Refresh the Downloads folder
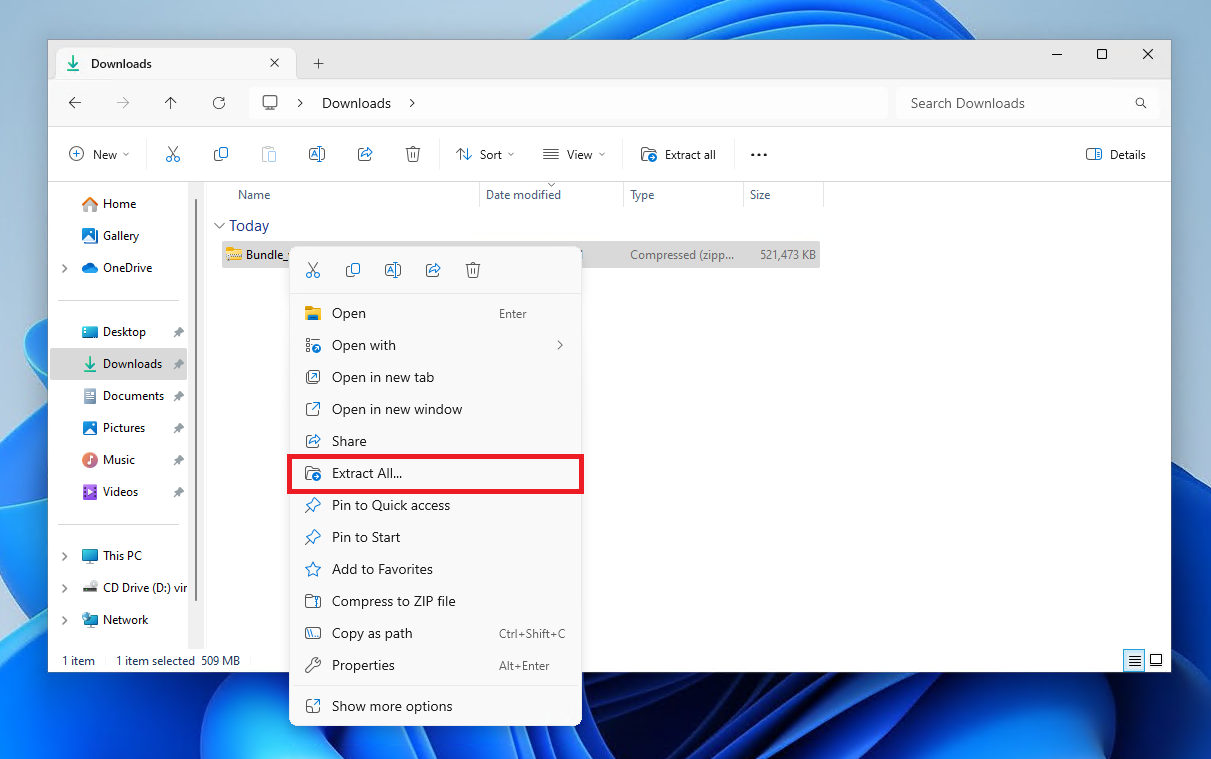The width and height of the screenshot is (1211, 759). click(x=219, y=102)
